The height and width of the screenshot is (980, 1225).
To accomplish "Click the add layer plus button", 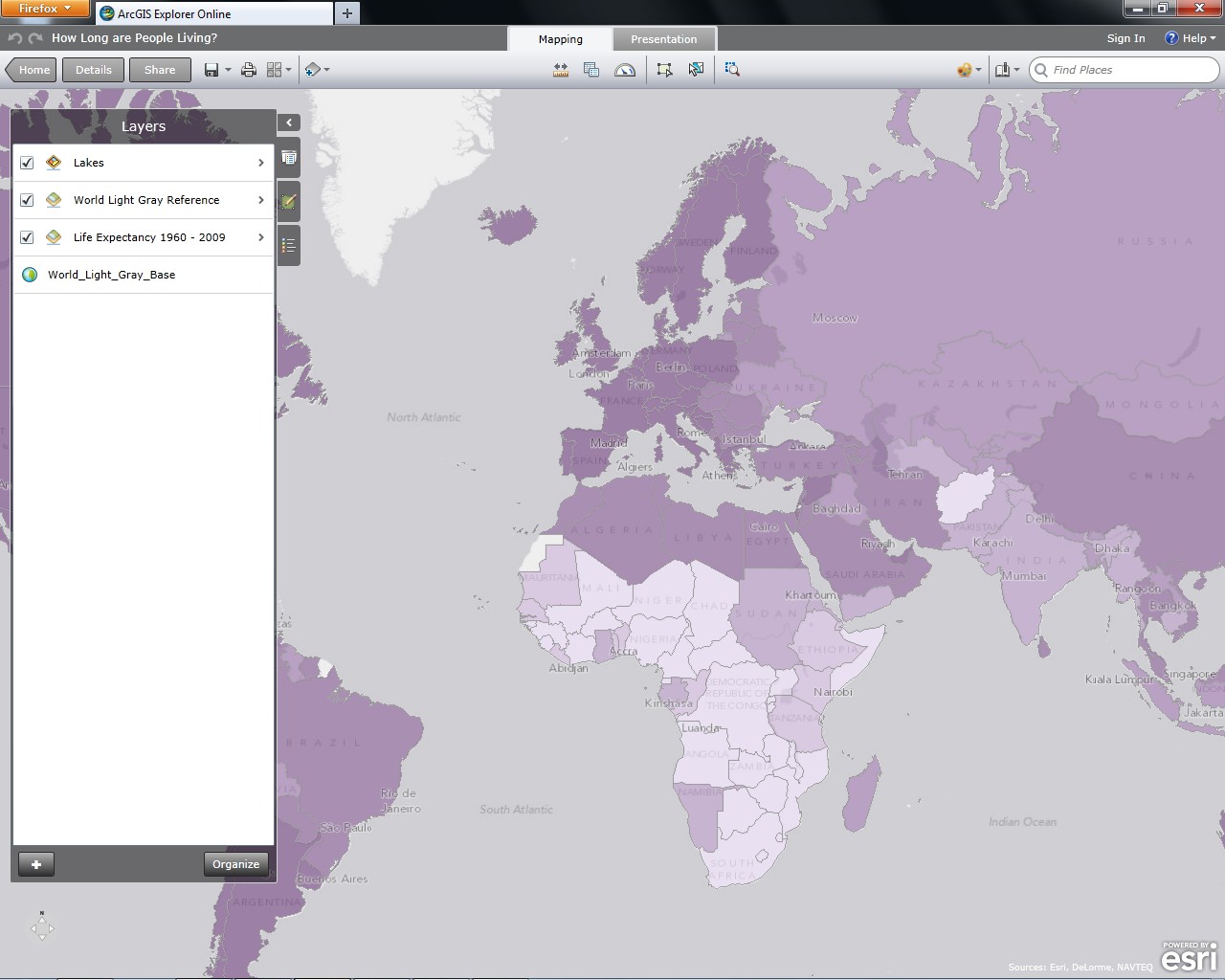I will [36, 864].
